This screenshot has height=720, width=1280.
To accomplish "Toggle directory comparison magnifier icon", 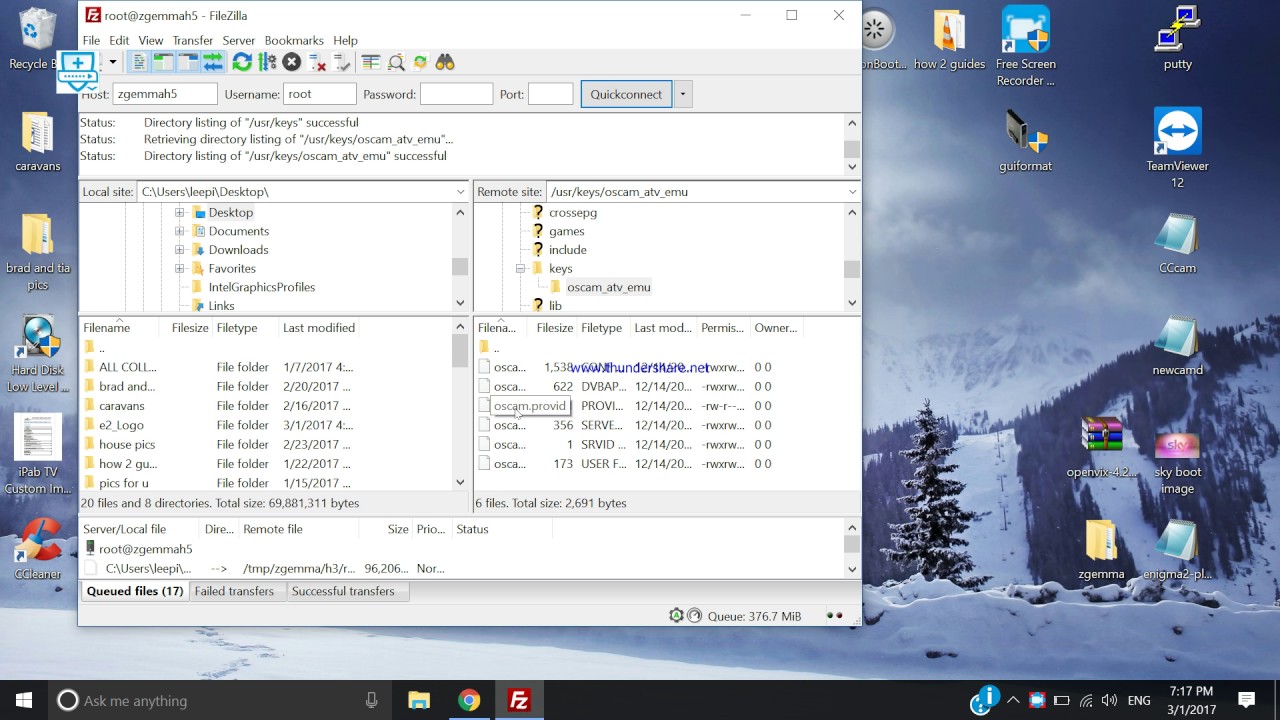I will pos(396,62).
